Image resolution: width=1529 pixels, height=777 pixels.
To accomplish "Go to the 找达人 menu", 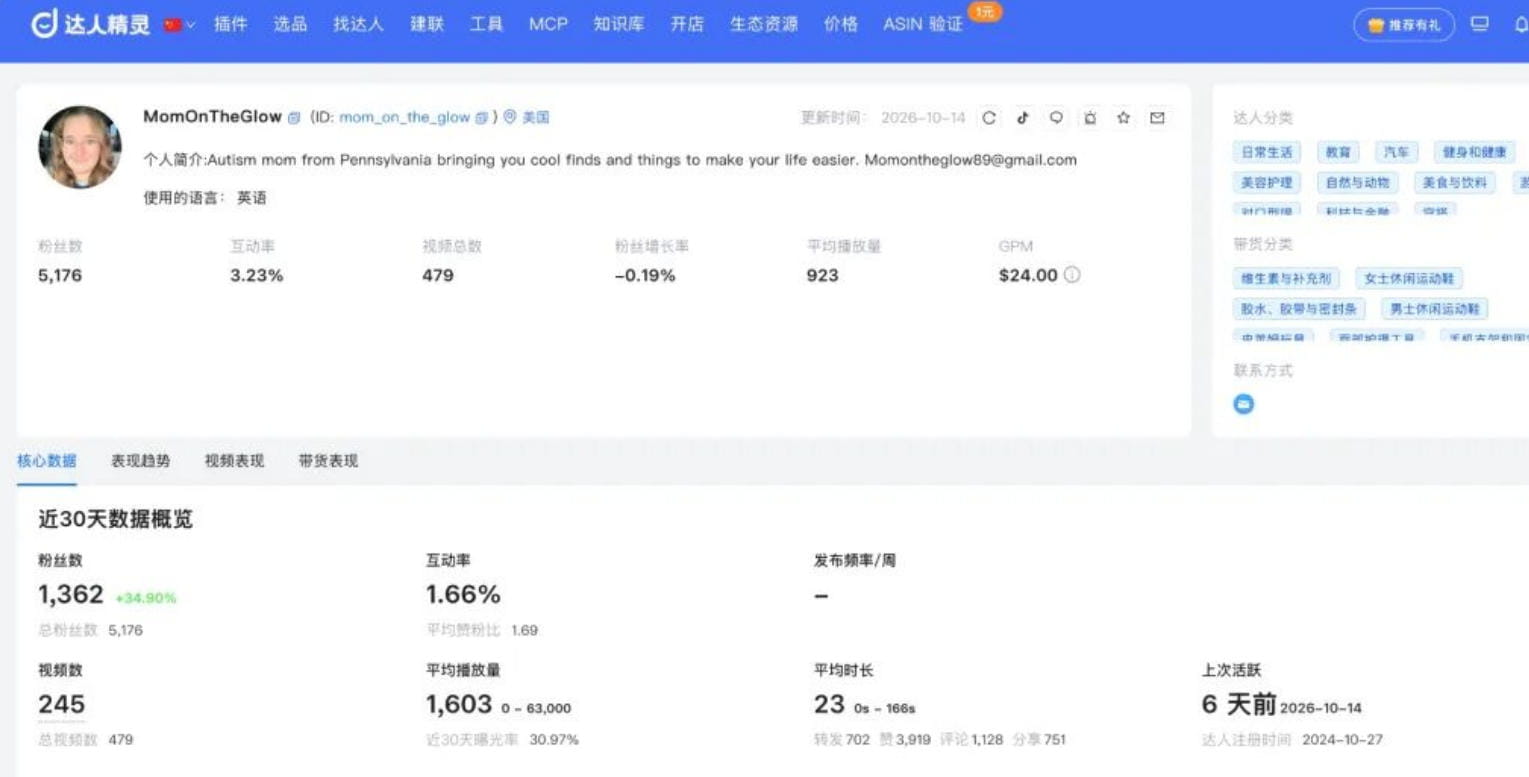I will (358, 24).
